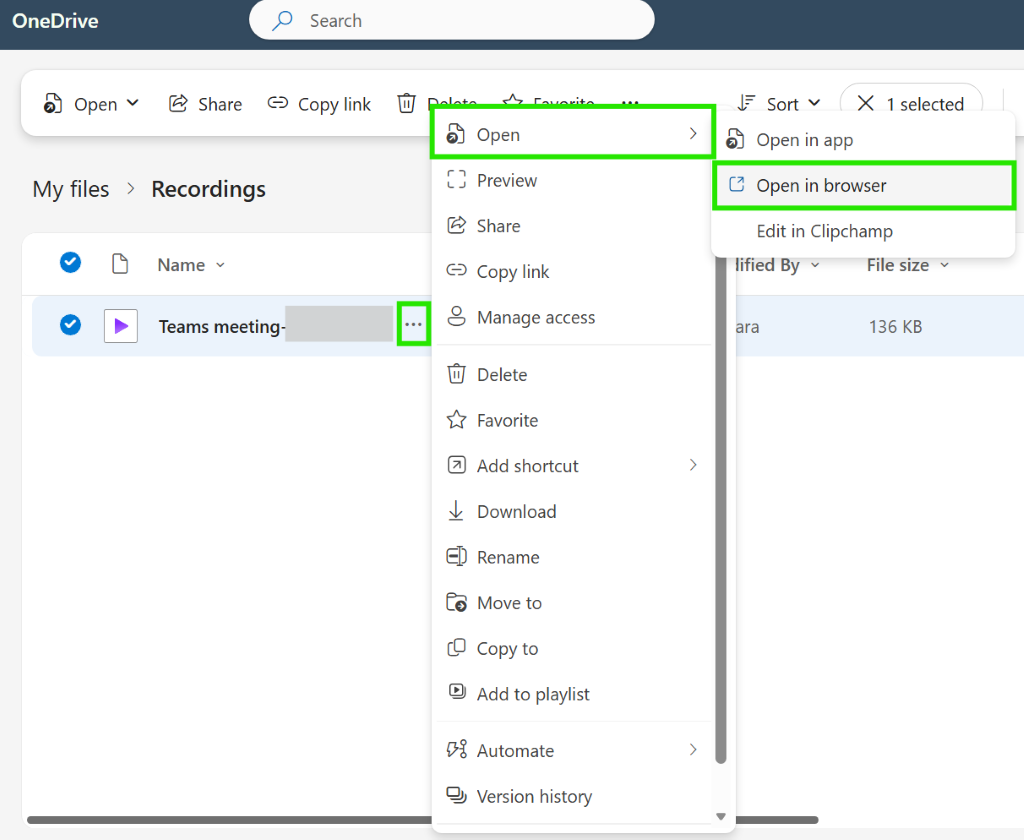Click the Manage access person icon
This screenshot has height=840, width=1024.
point(456,316)
